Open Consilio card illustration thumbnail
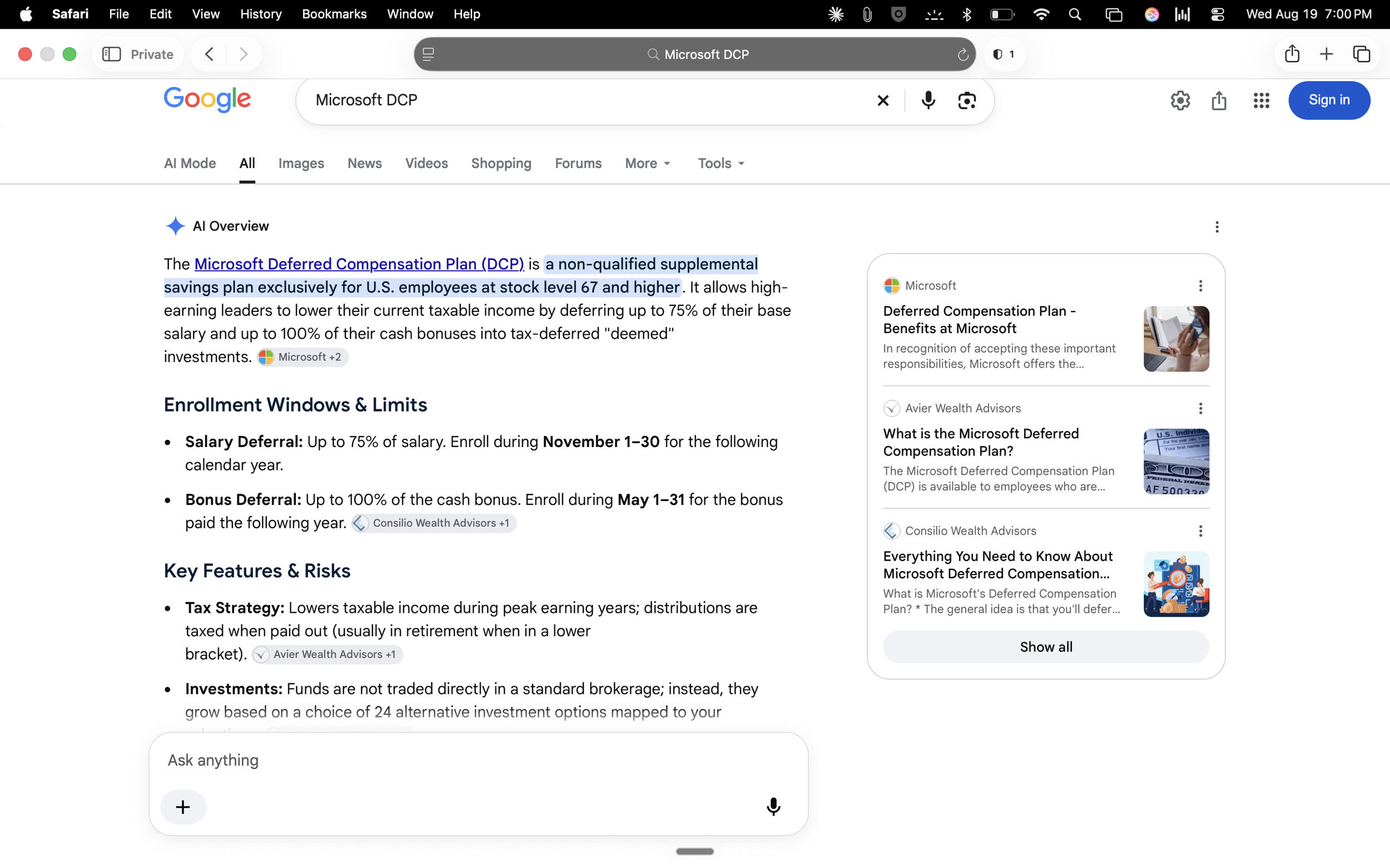Image resolution: width=1390 pixels, height=868 pixels. (1176, 584)
